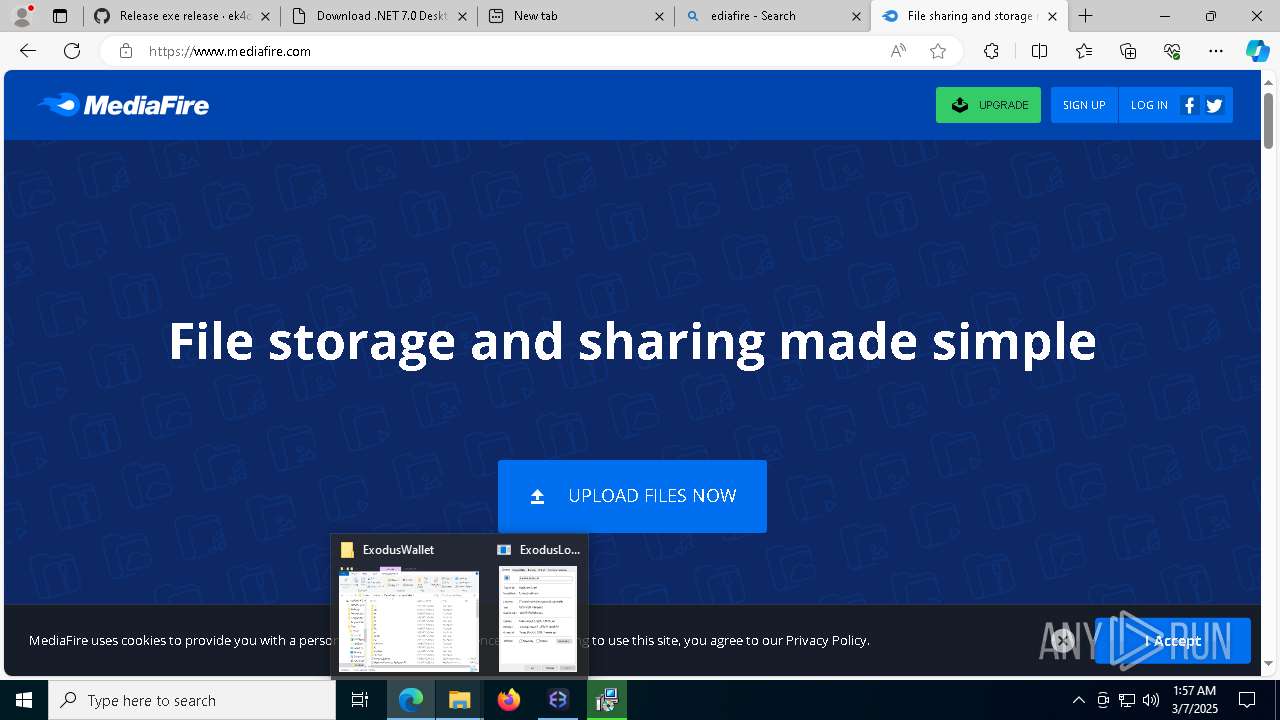Open Copilot sidebar

[1257, 51]
